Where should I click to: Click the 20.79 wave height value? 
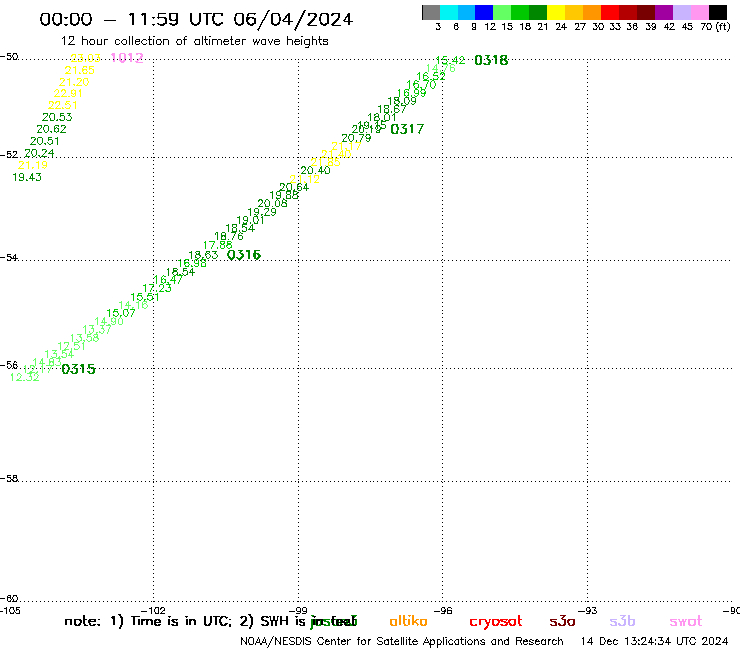click(x=356, y=138)
